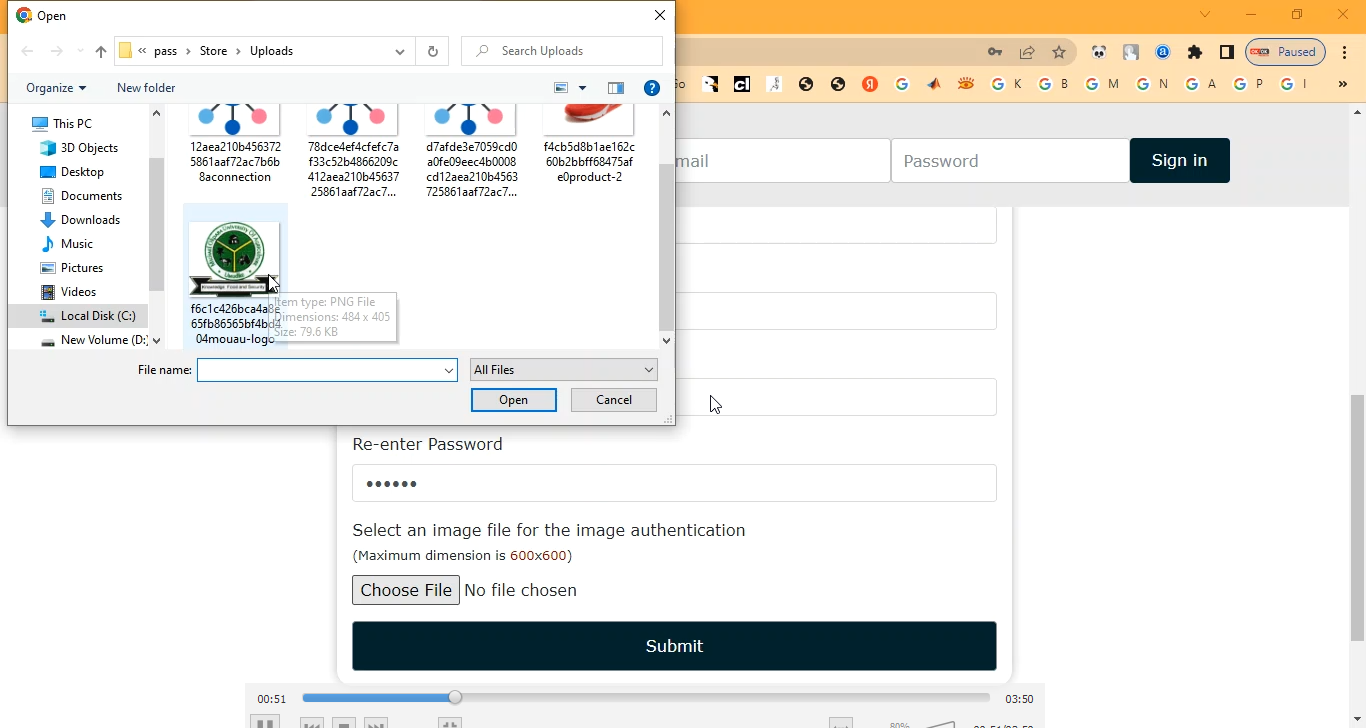Screen dimensions: 1366x728
Task: Bookmark this page with star icon
Action: (x=1059, y=52)
